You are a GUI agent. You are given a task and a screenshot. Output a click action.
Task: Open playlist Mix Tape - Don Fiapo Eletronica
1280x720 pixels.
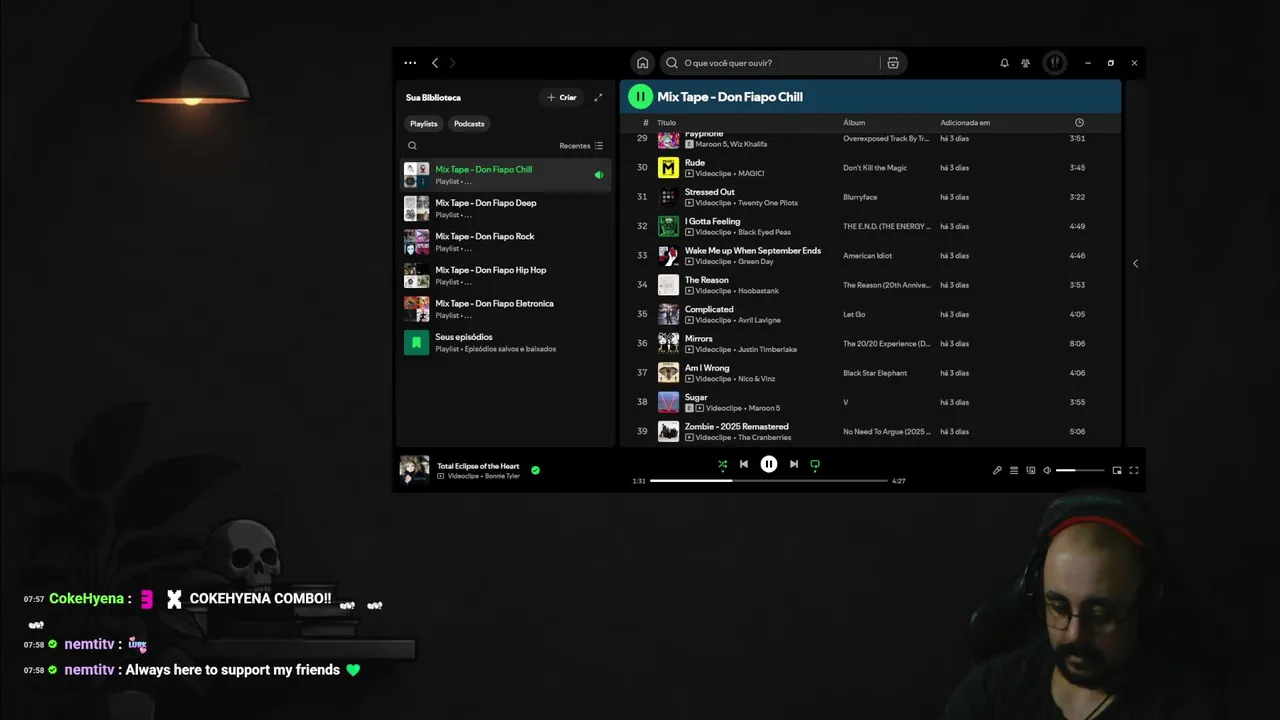506,309
